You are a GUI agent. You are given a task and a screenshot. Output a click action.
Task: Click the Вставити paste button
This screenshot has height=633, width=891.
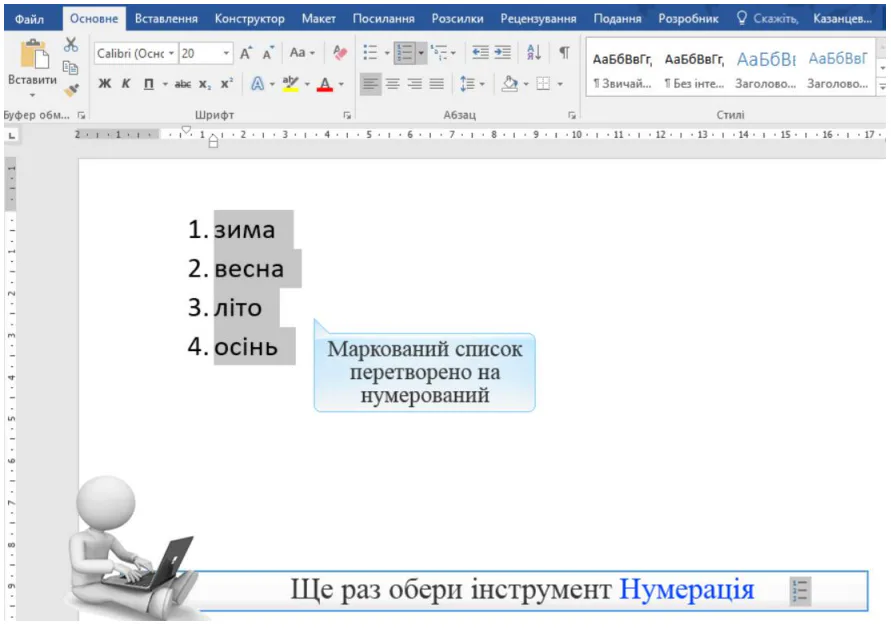(32, 64)
